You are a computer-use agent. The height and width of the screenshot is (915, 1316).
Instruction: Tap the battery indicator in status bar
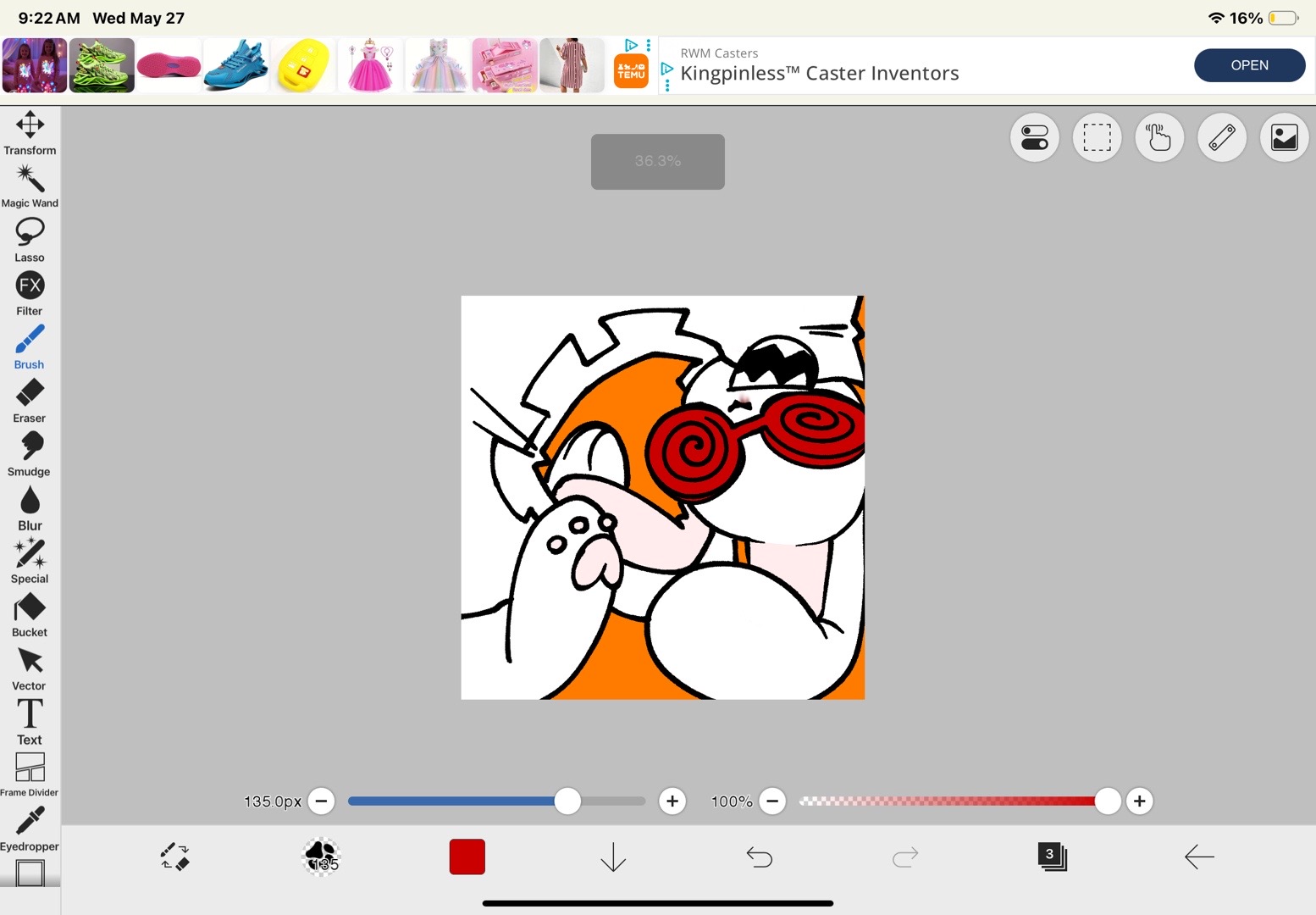click(x=1284, y=18)
